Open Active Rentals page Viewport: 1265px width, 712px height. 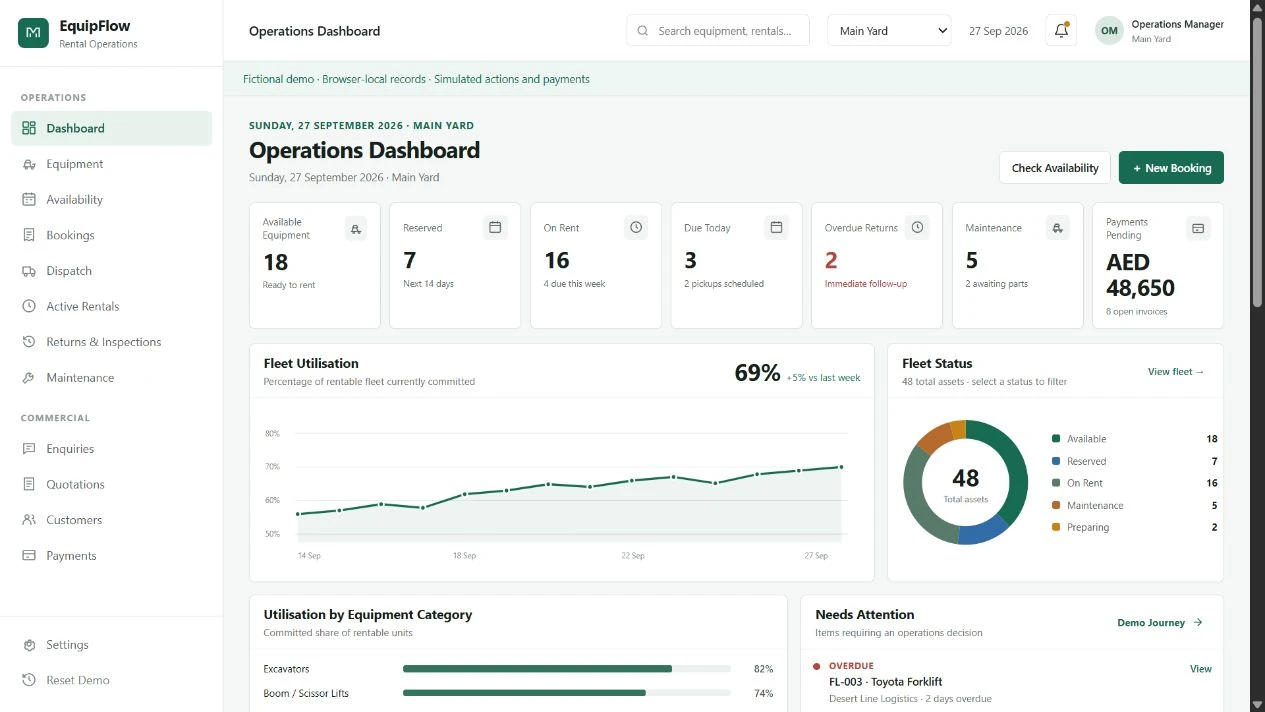click(112, 306)
